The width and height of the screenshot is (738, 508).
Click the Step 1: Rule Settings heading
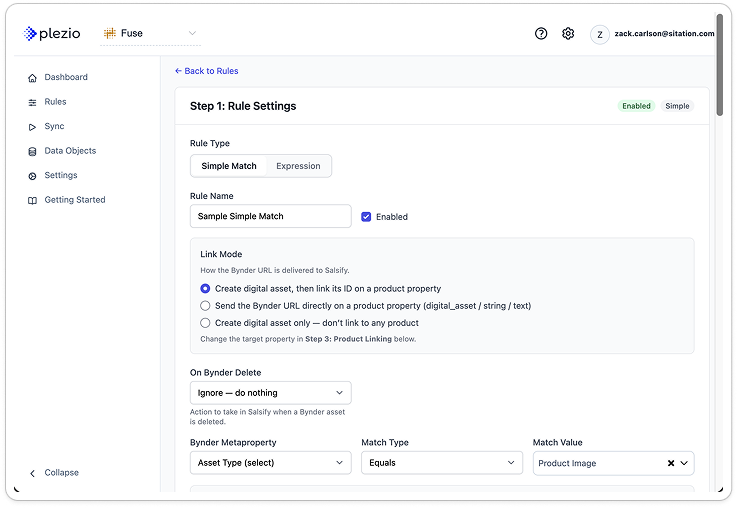(x=243, y=106)
